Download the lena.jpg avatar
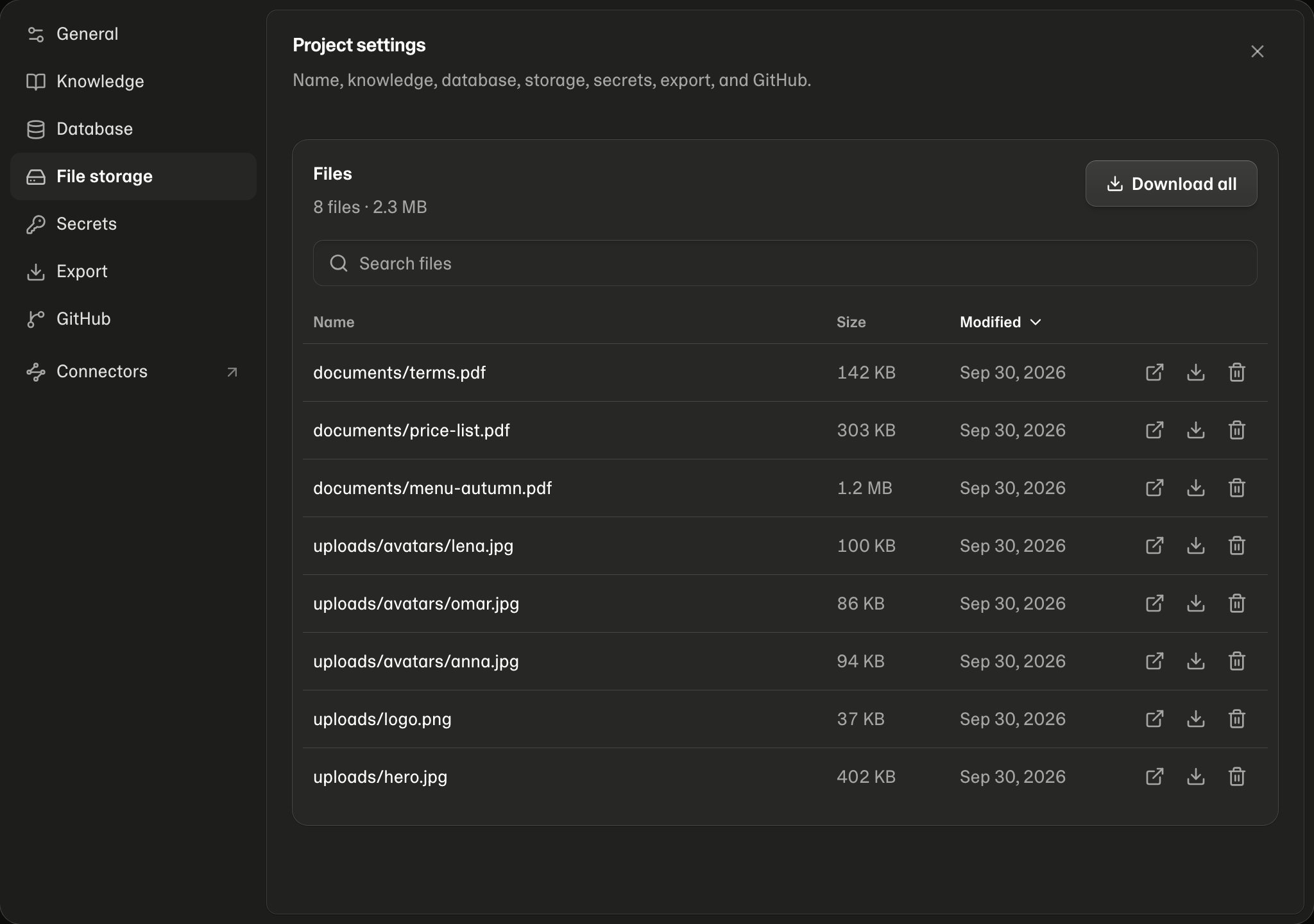1314x924 pixels. [1195, 545]
